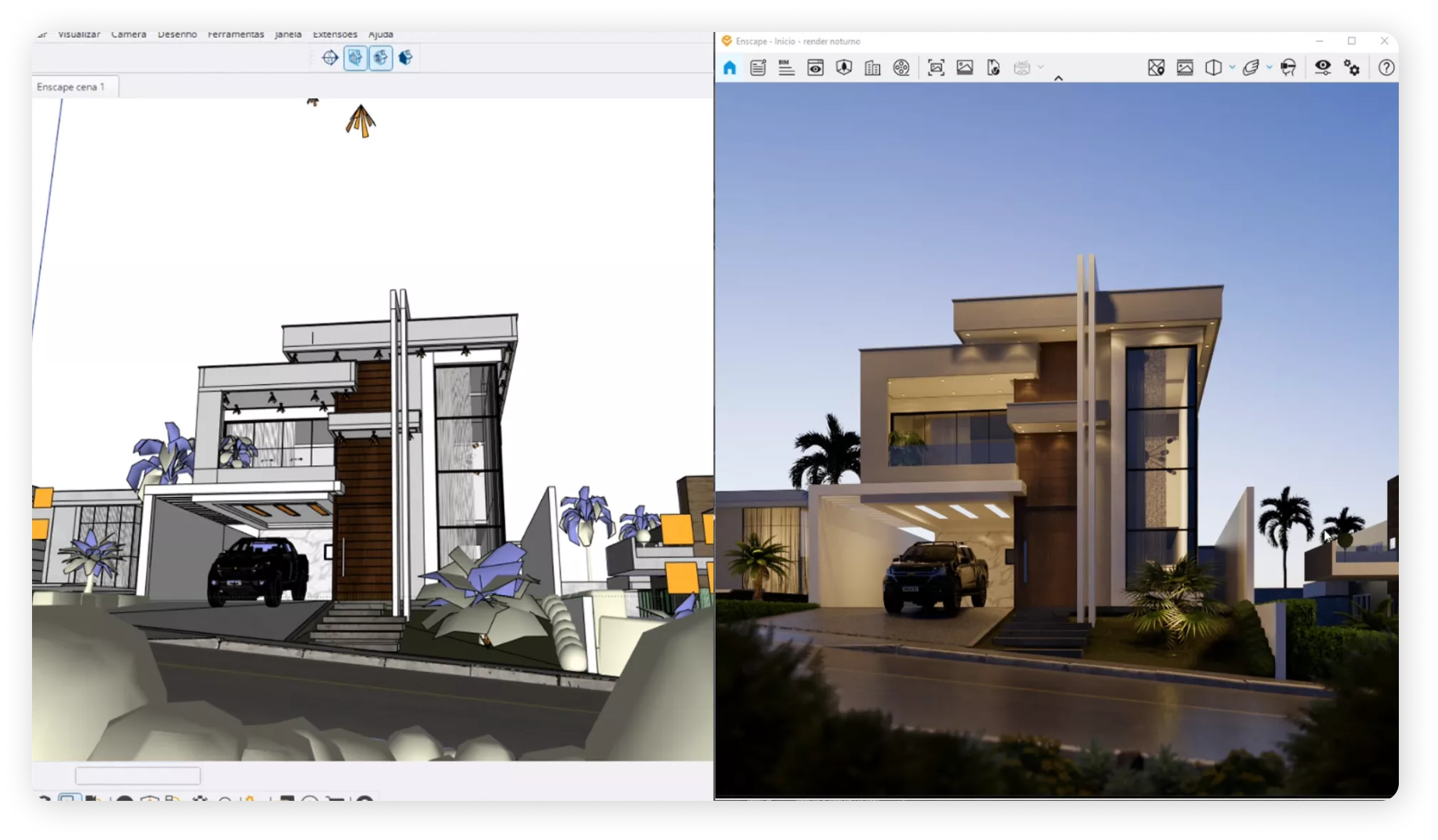
Task: Open the dropdown arrow beside the wing icon
Action: (x=1269, y=68)
